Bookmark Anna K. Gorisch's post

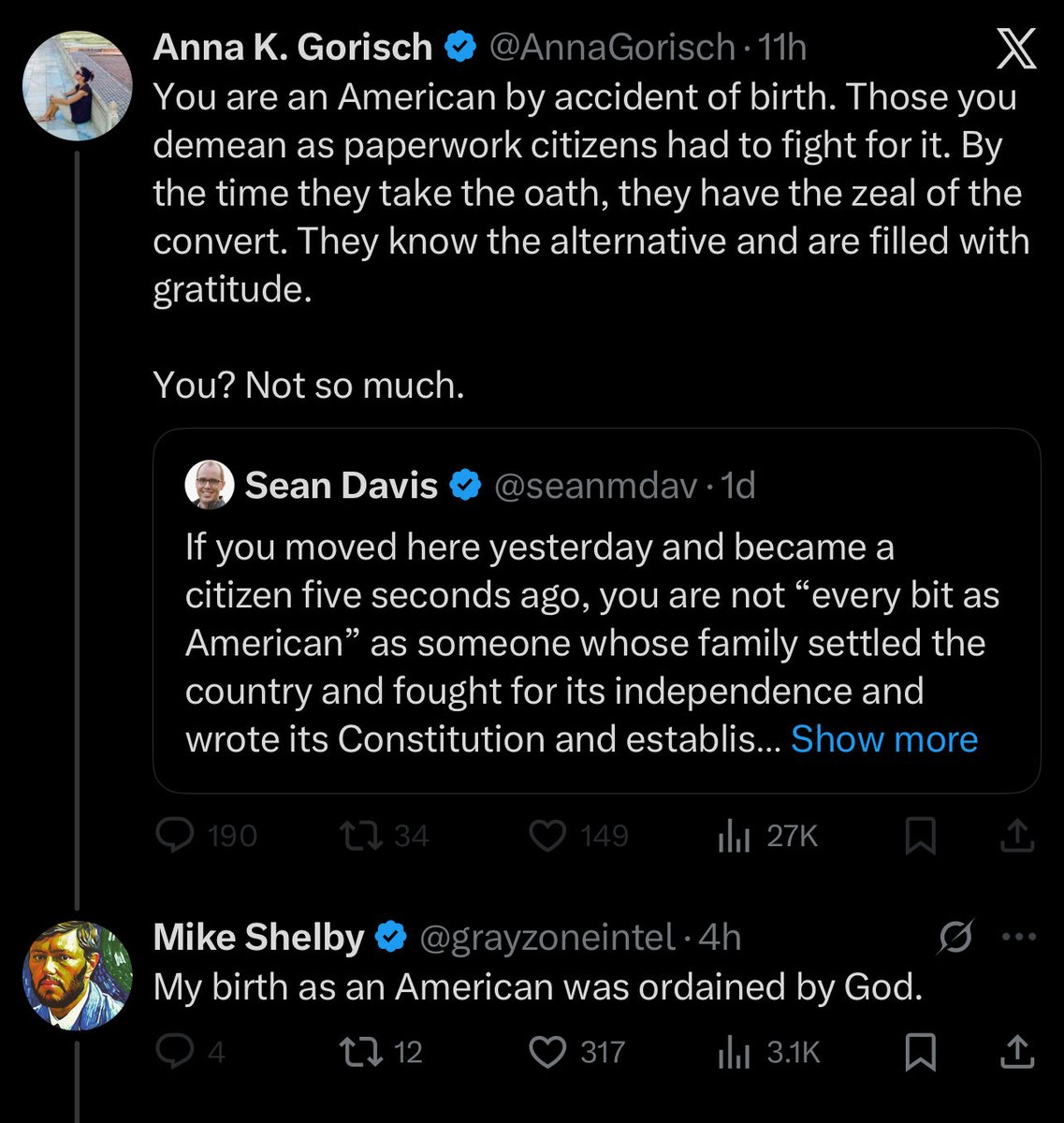tap(921, 836)
